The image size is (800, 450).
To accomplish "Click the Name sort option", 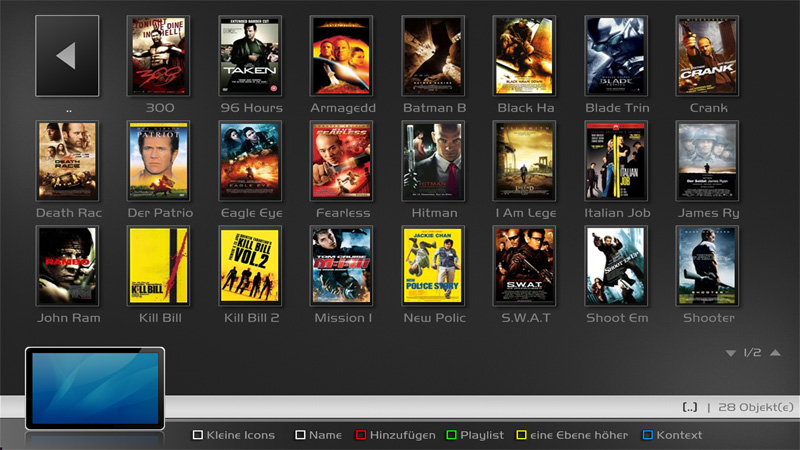I will pos(319,435).
